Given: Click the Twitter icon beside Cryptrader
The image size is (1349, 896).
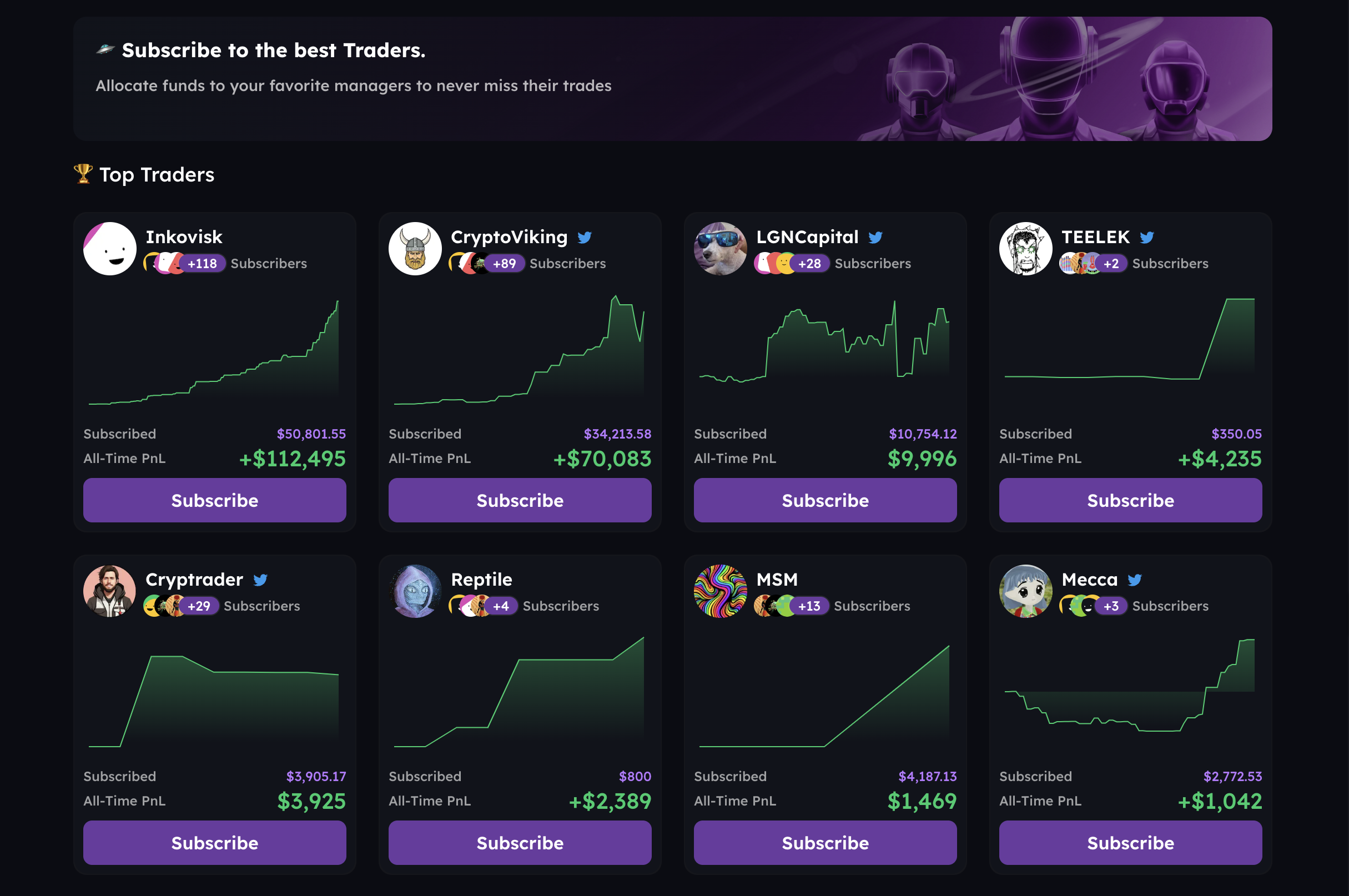Looking at the screenshot, I should coord(260,580).
